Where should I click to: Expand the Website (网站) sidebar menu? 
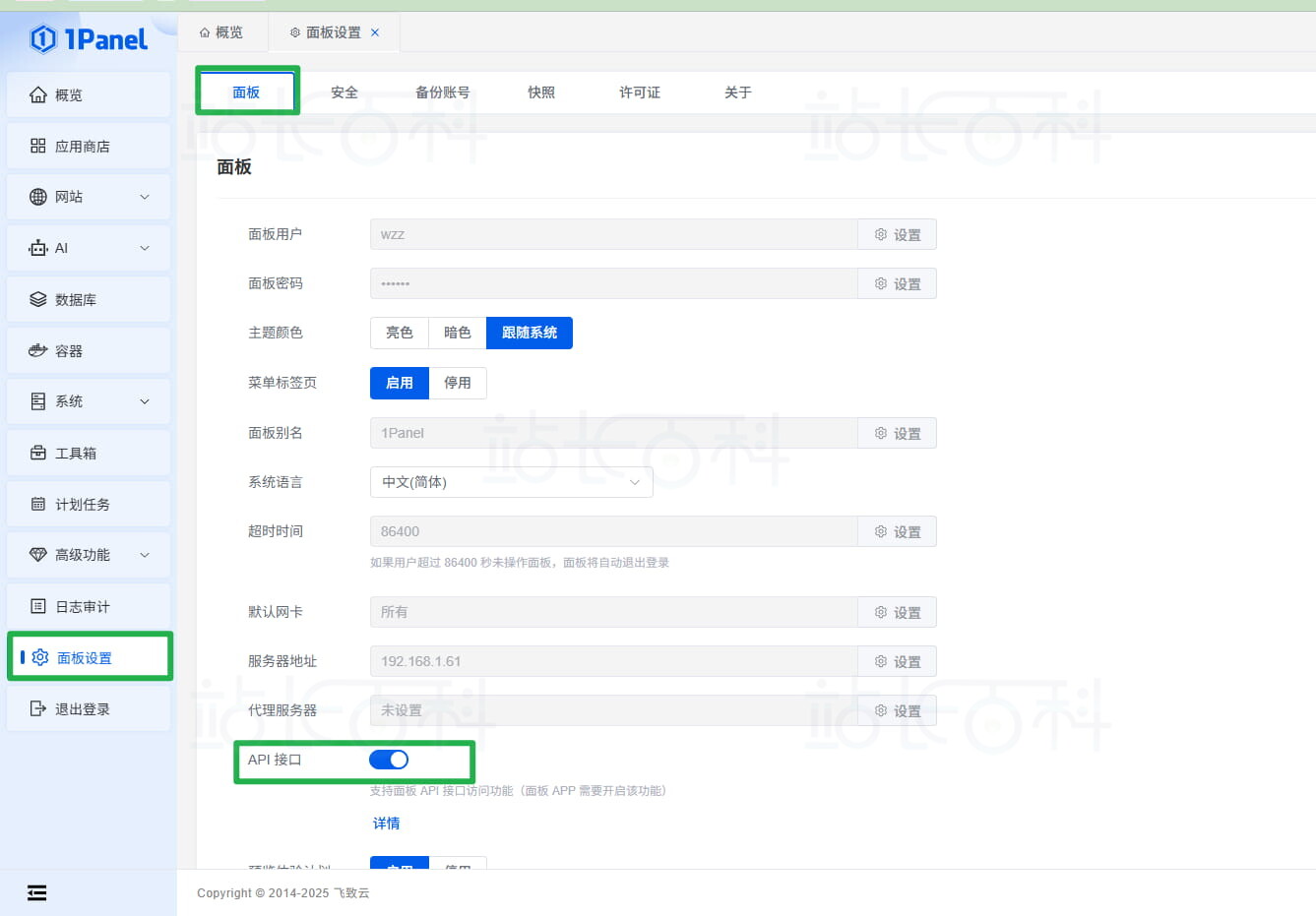(x=145, y=197)
